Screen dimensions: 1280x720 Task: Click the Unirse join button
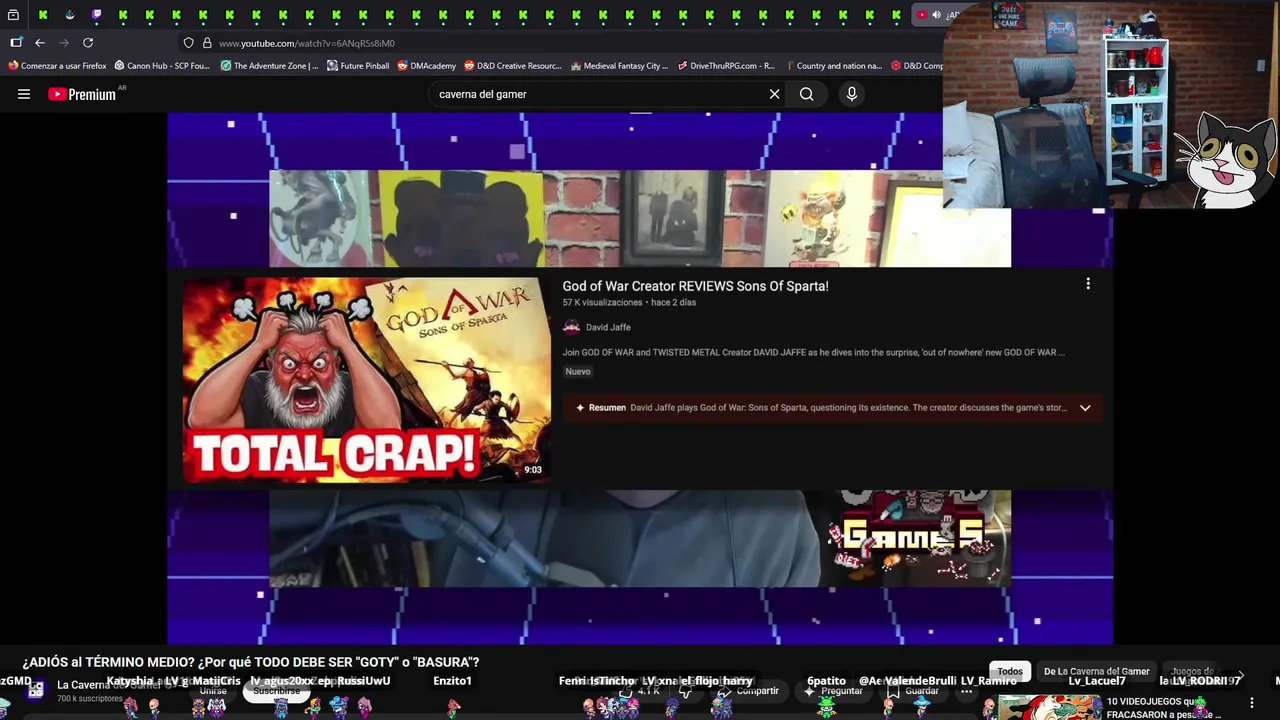coord(213,691)
